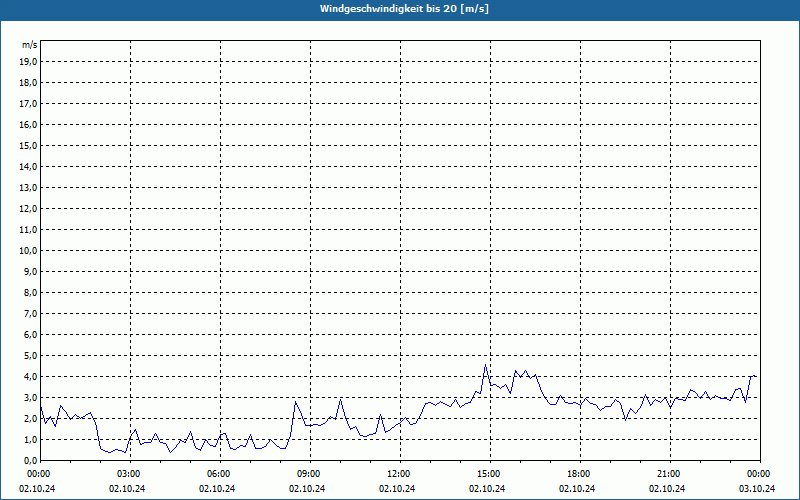Select the '12,0' y-axis value
800x500 pixels.
click(x=28, y=208)
